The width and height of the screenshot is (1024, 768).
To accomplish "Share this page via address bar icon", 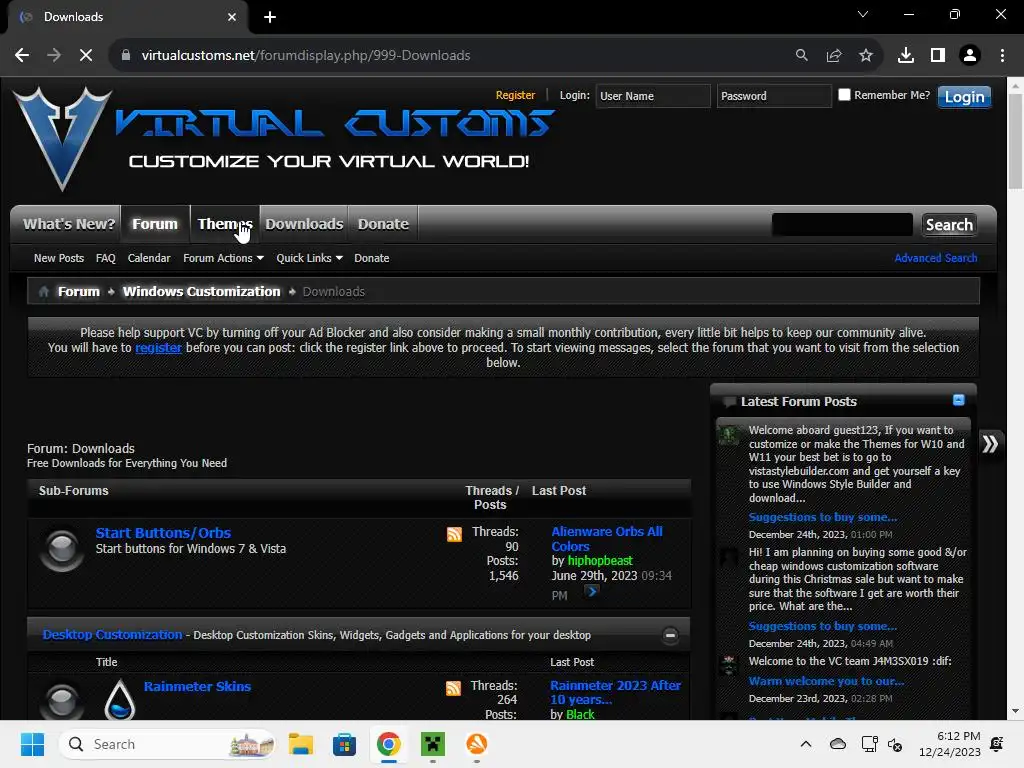I will click(834, 56).
